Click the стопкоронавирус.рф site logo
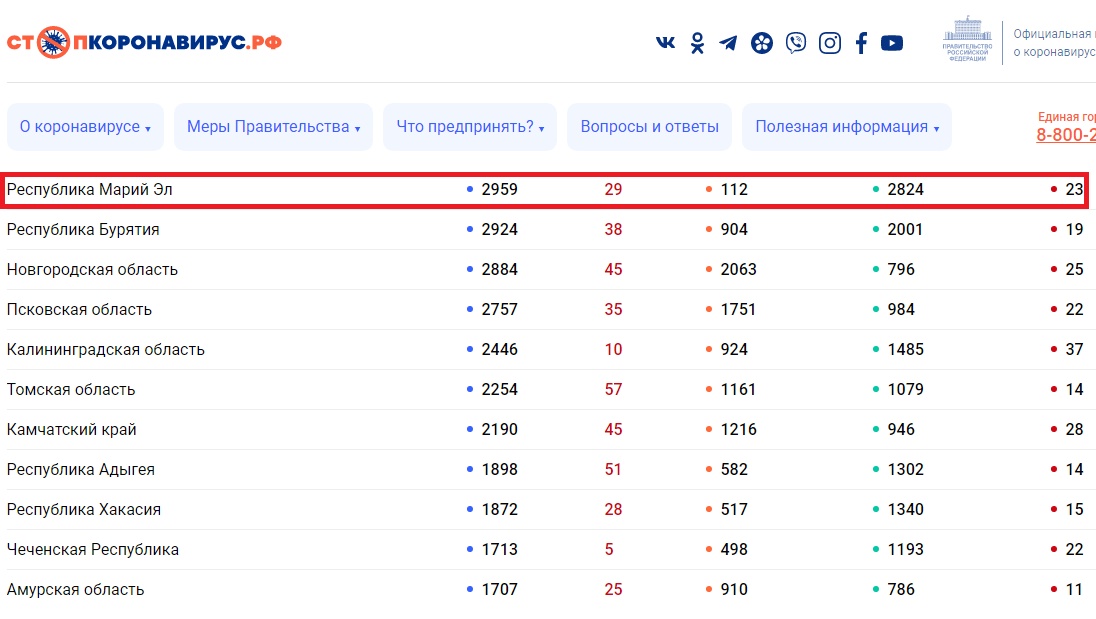This screenshot has height=619, width=1096. click(144, 43)
